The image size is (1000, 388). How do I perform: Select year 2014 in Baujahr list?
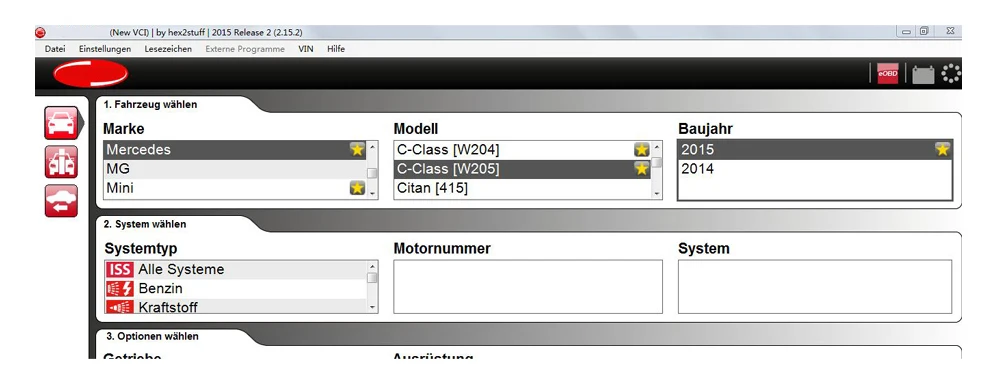814,169
